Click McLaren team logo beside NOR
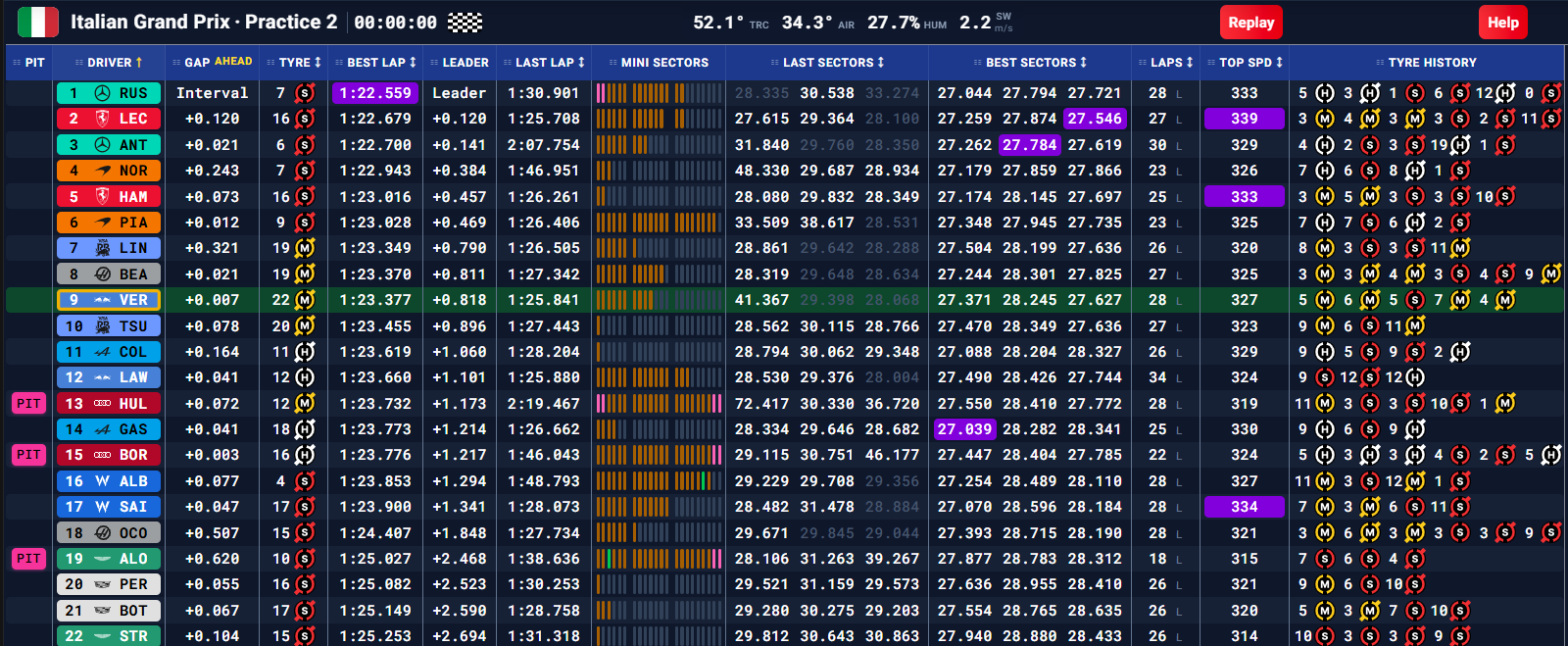 tap(102, 171)
